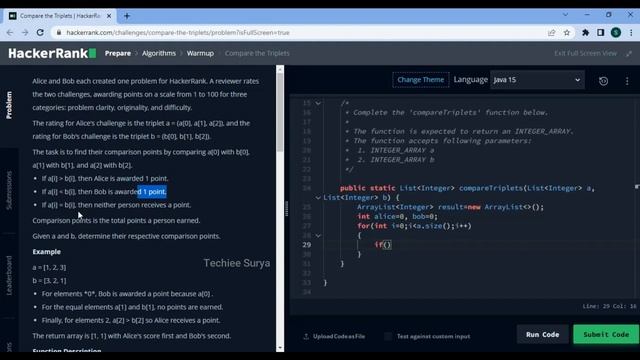Click the Change Theme button

coord(420,80)
